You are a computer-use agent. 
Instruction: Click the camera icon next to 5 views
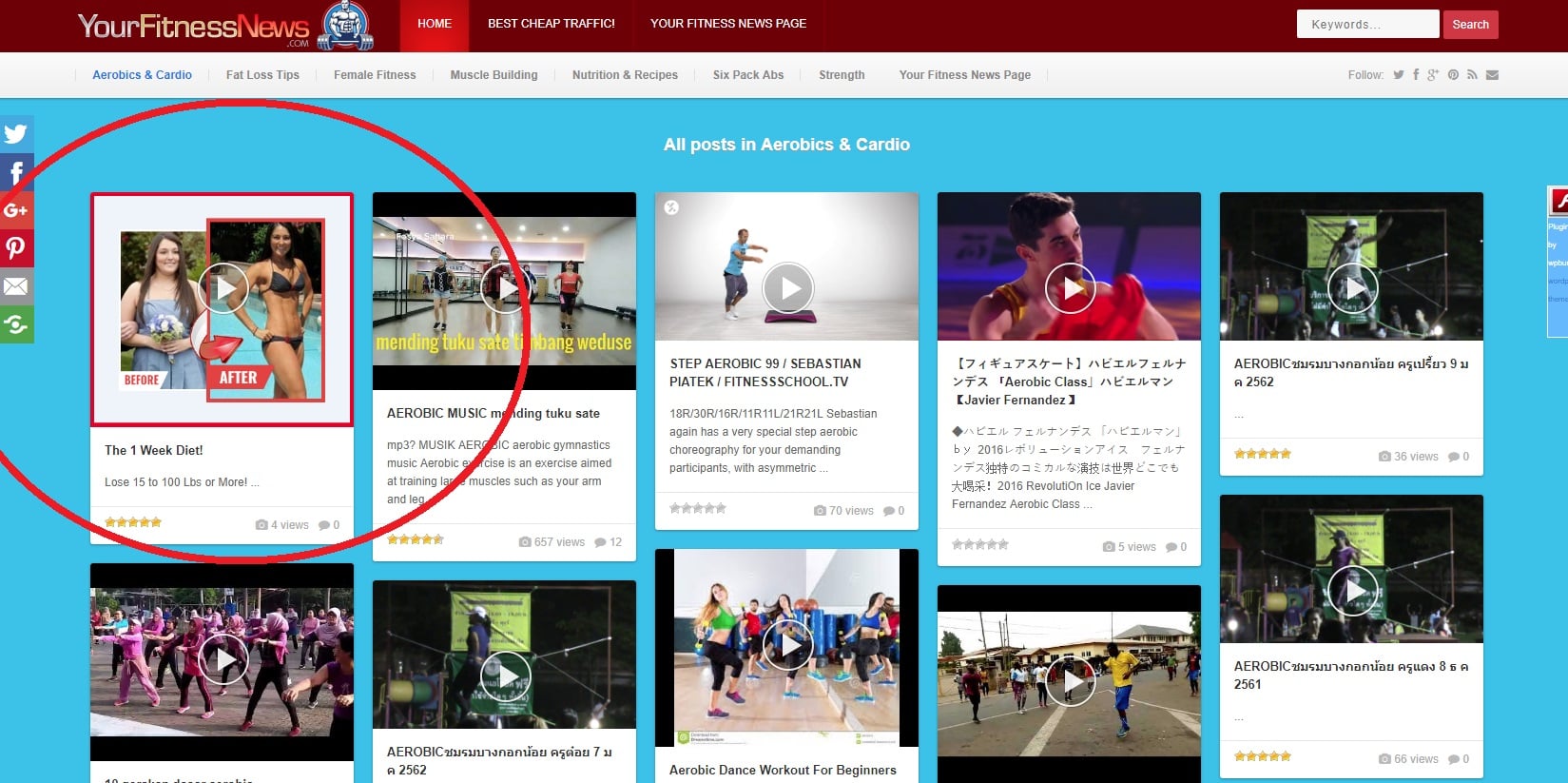(x=1109, y=547)
